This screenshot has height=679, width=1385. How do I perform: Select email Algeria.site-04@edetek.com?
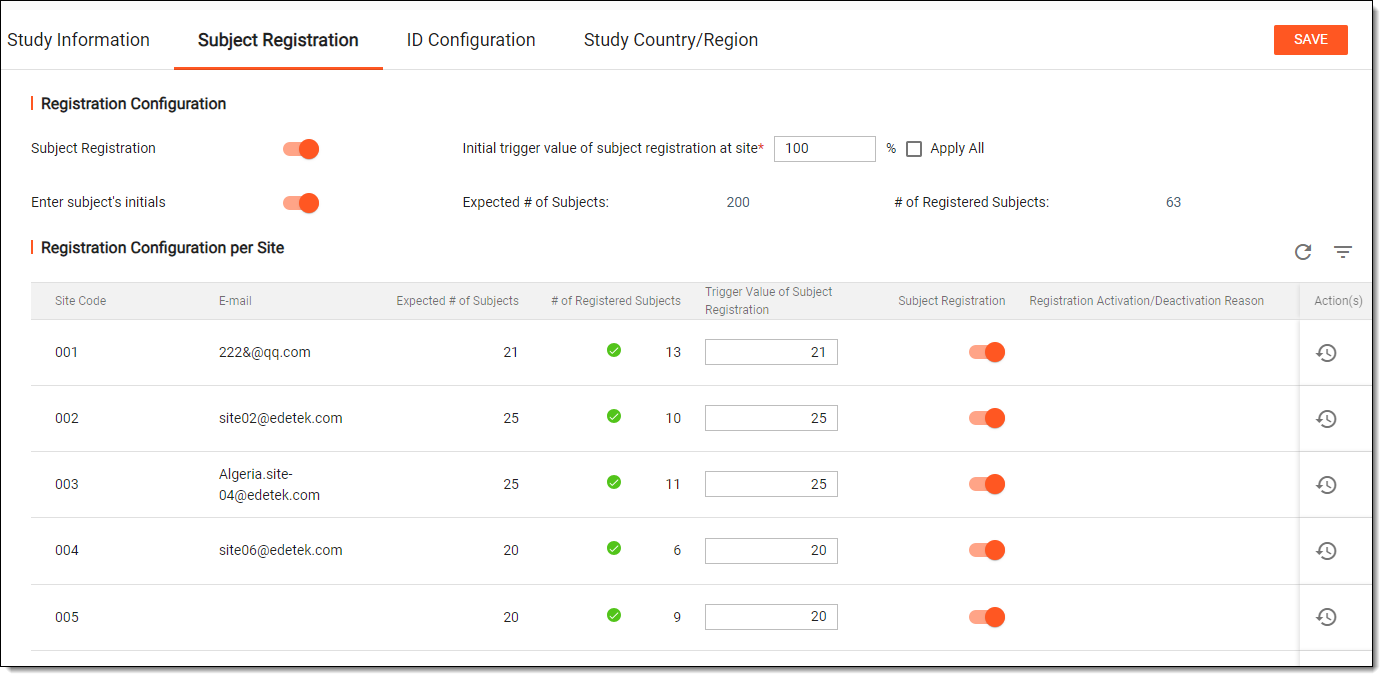pyautogui.click(x=269, y=484)
